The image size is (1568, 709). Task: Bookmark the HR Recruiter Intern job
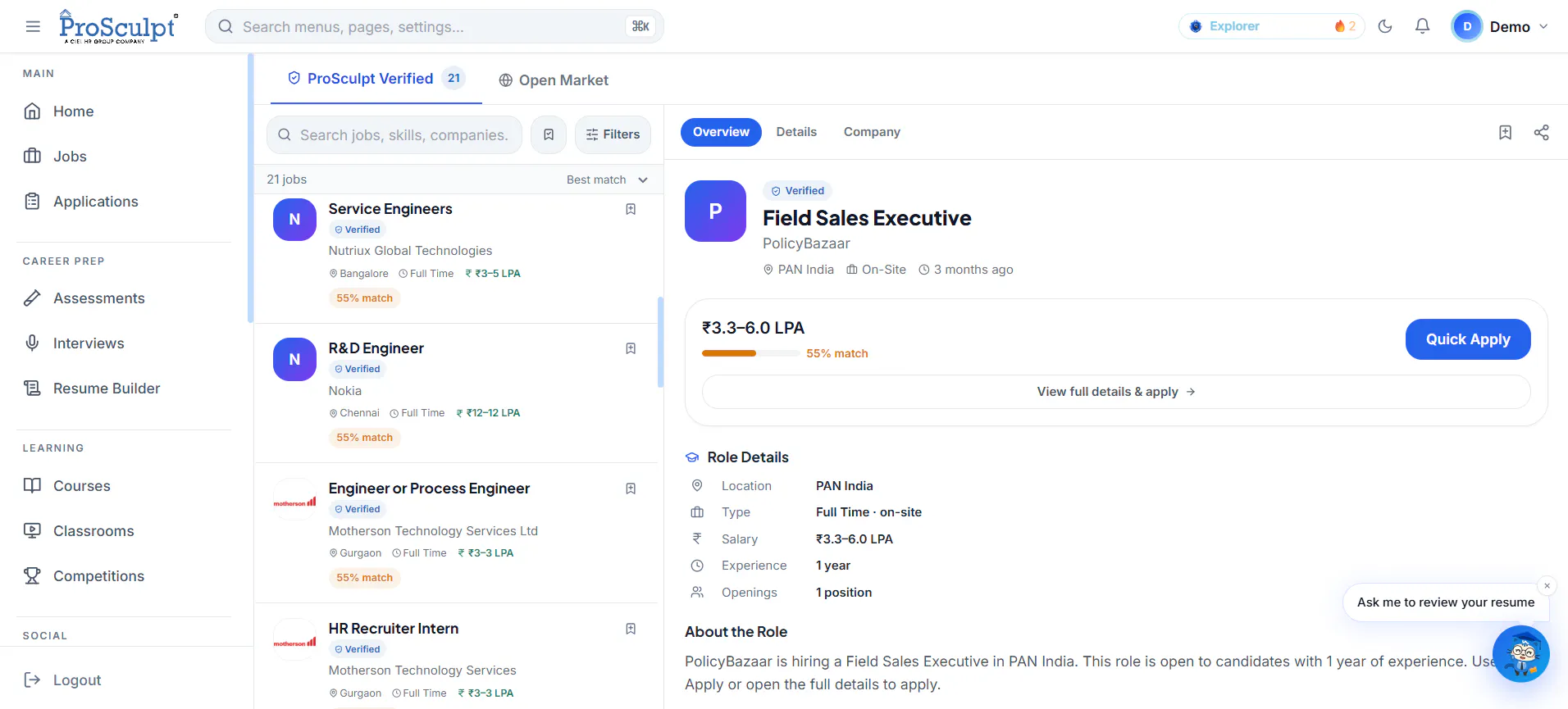[x=631, y=629]
